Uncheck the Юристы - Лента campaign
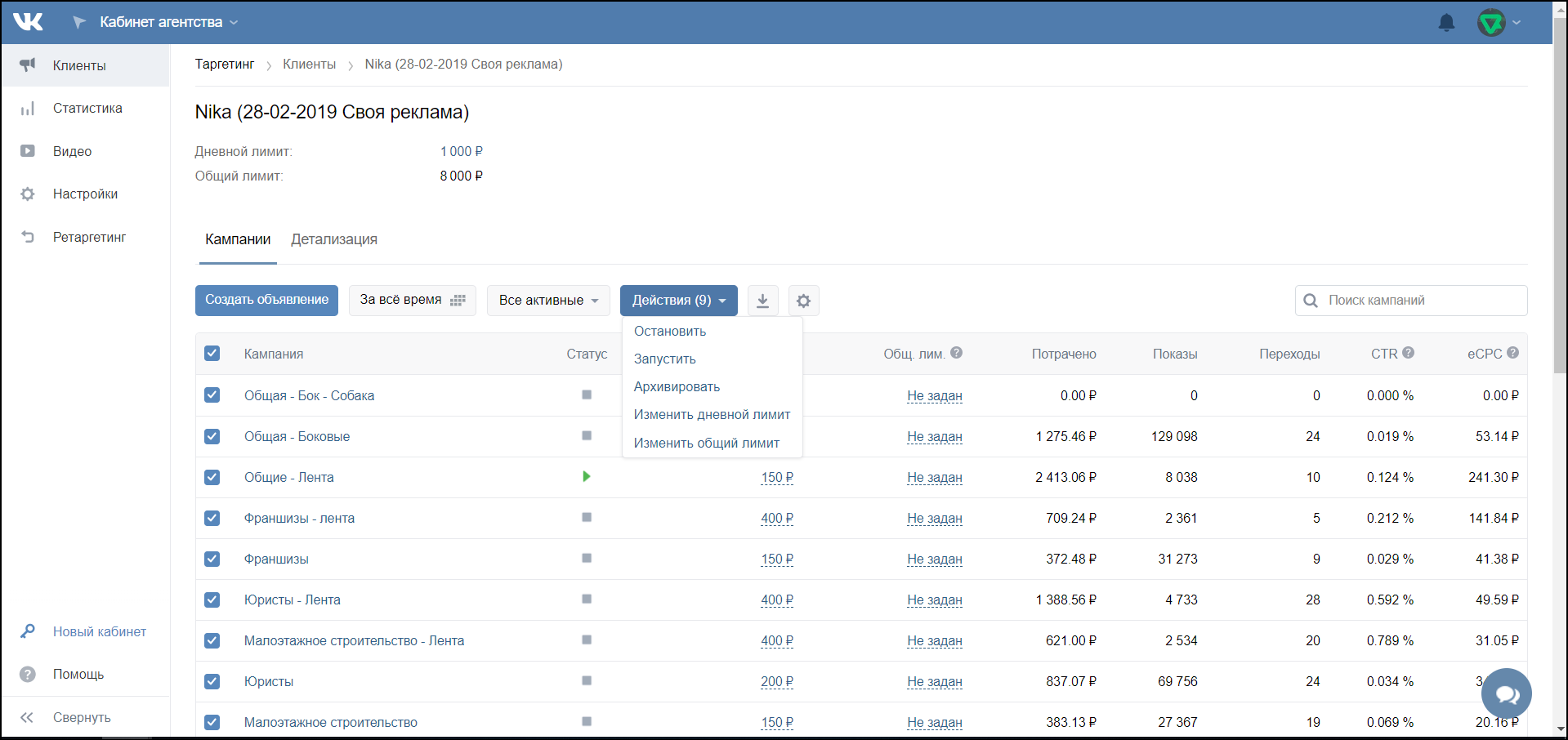Viewport: 1568px width, 740px height. 212,600
